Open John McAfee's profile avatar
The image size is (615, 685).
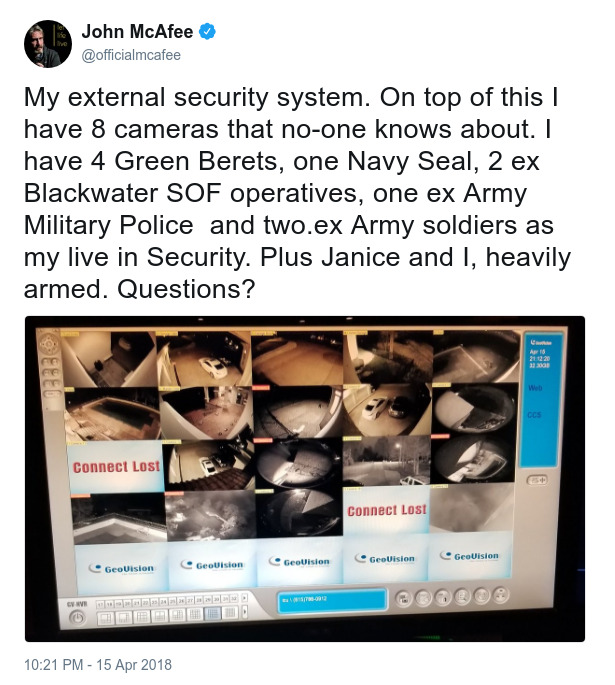[x=48, y=44]
